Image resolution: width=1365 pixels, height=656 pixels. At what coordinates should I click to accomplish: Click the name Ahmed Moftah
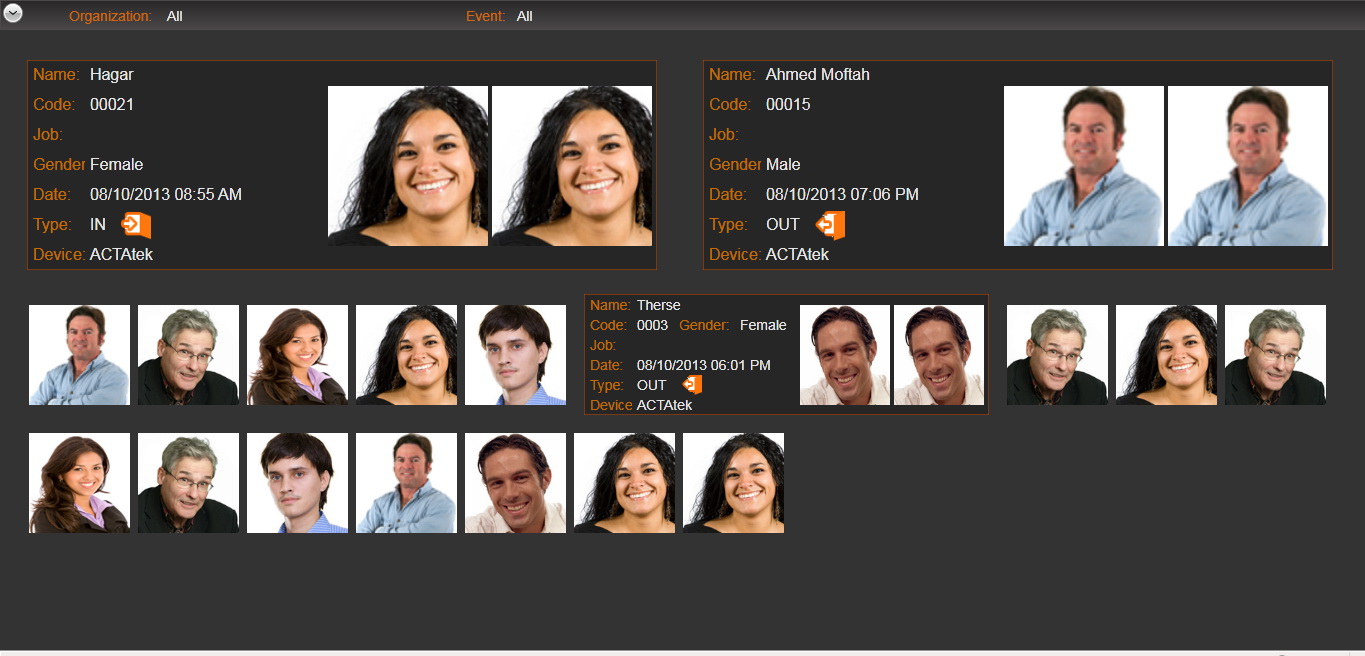tap(817, 75)
